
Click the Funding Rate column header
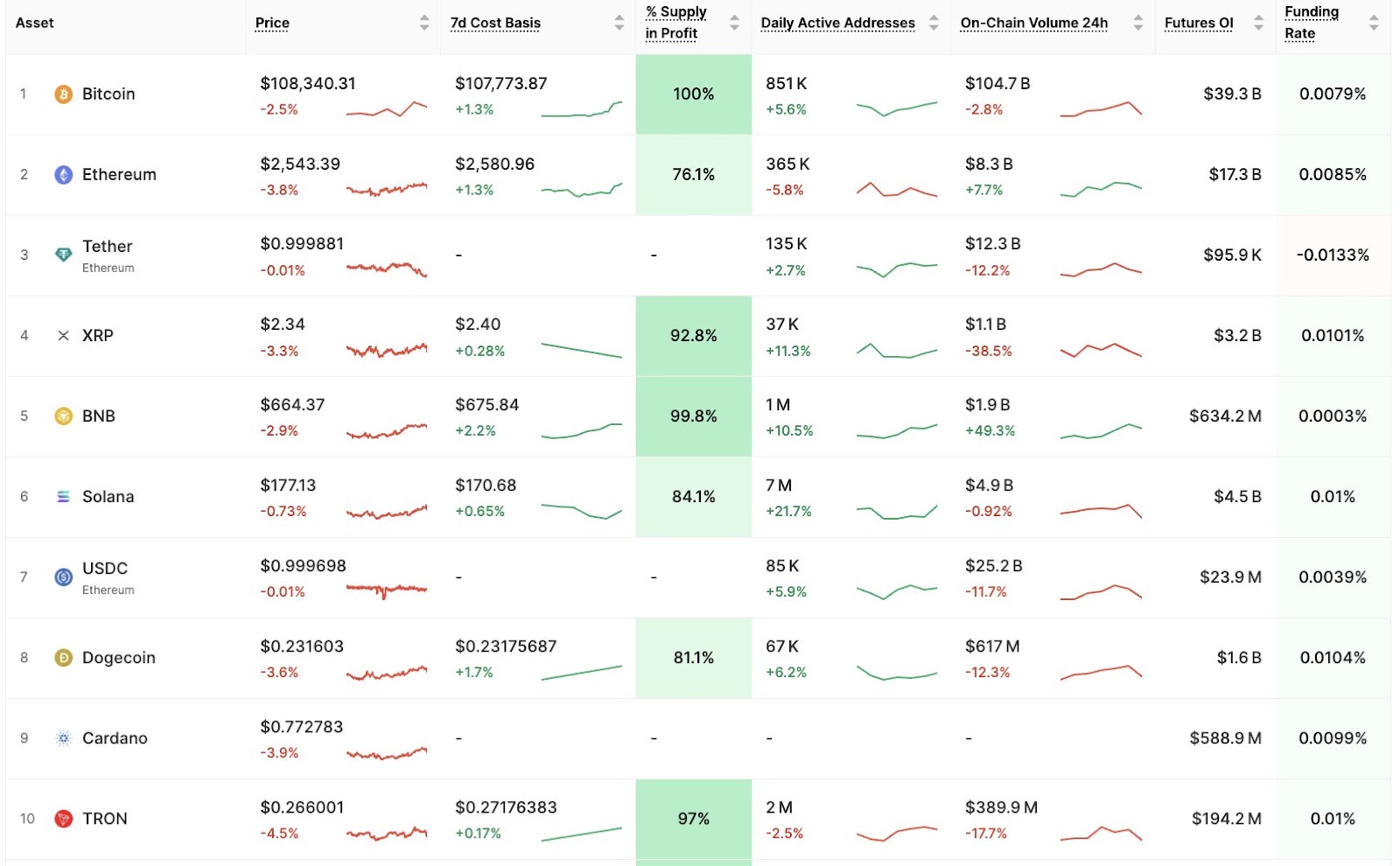point(1311,23)
